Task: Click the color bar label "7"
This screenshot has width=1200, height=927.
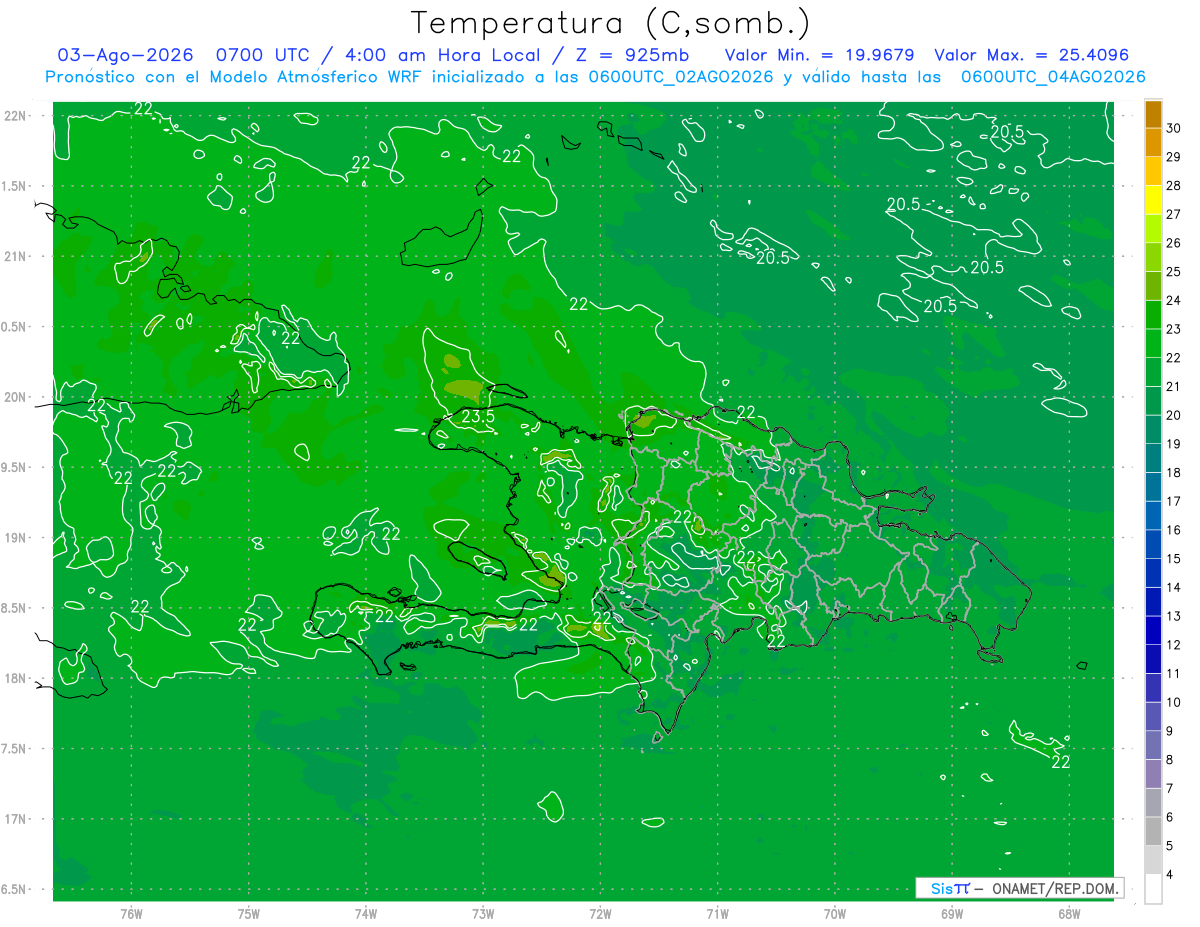Action: (1172, 789)
